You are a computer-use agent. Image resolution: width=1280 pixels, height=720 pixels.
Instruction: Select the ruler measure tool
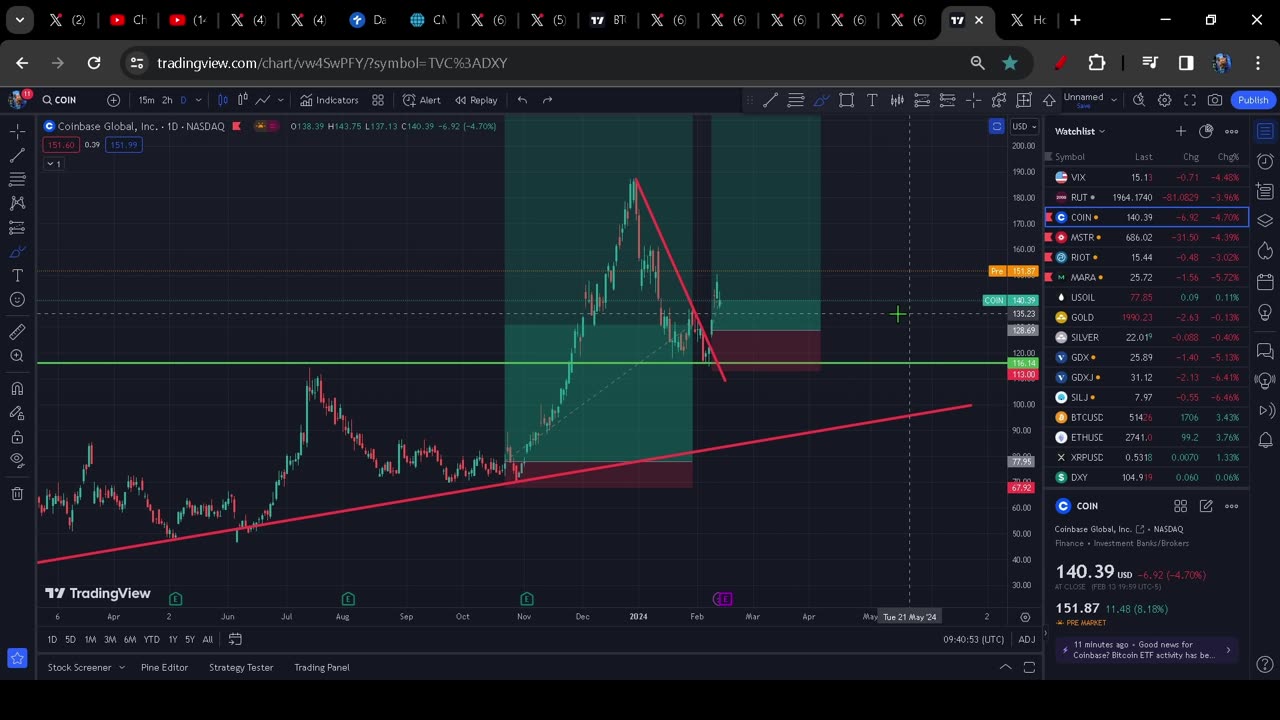click(17, 332)
